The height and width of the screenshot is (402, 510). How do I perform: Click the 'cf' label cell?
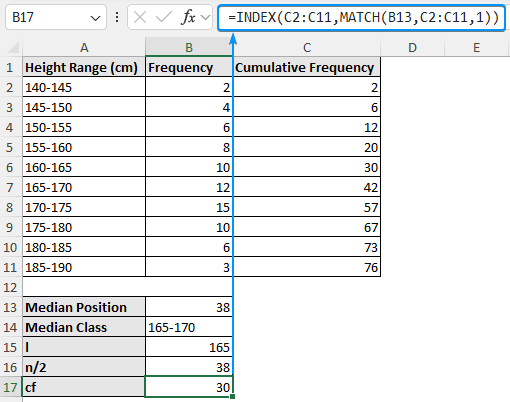84,387
